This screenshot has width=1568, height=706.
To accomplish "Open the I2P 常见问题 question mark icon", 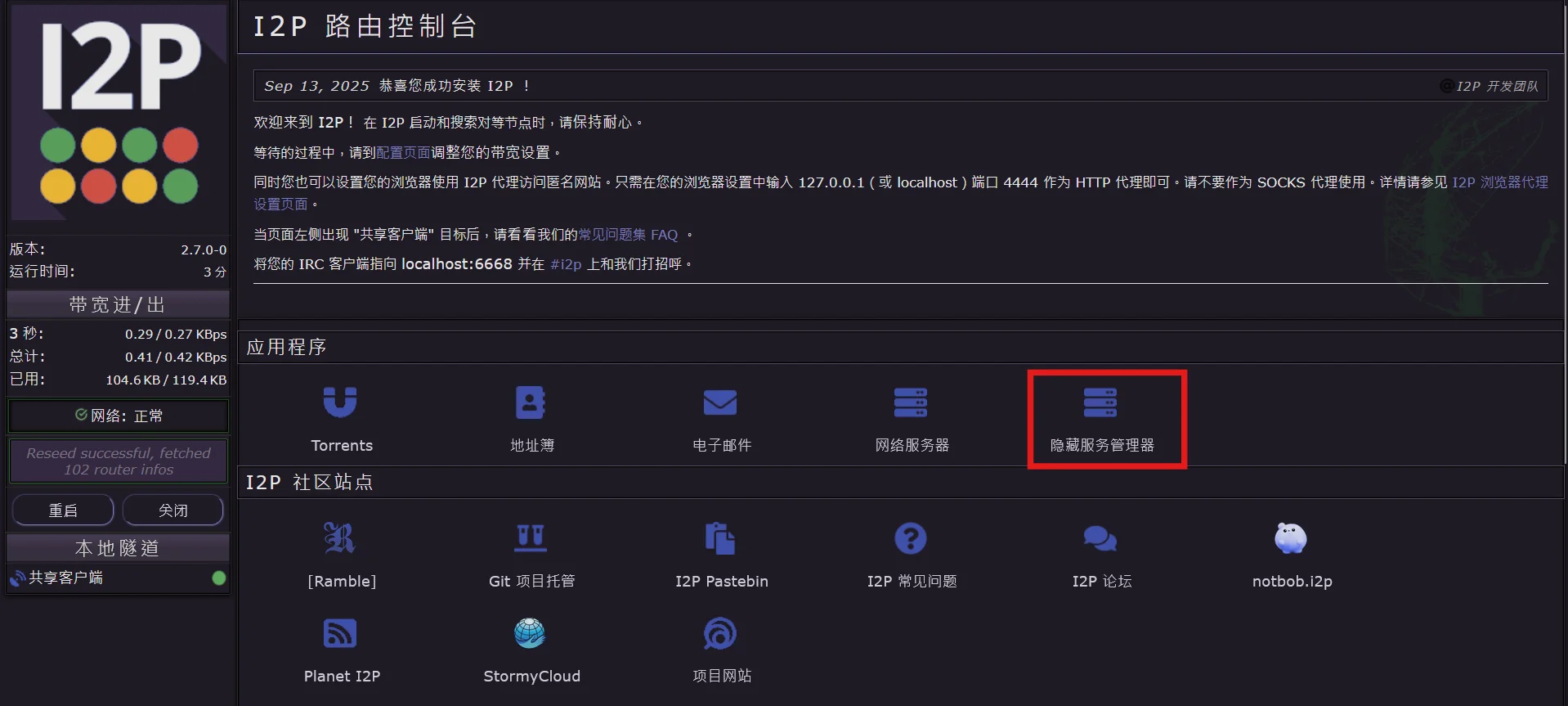I will point(911,539).
